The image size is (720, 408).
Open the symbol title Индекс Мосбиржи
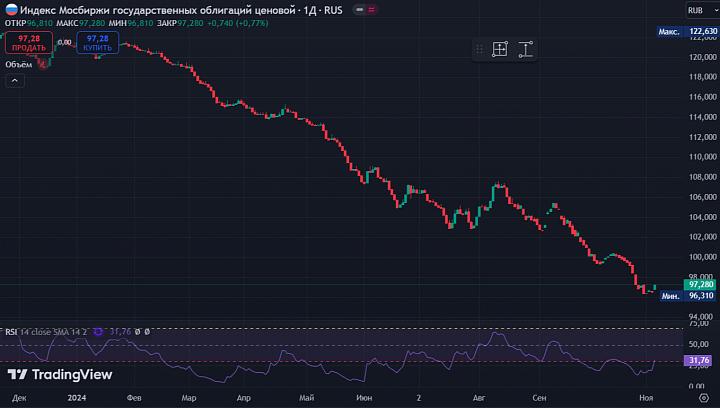click(x=181, y=10)
